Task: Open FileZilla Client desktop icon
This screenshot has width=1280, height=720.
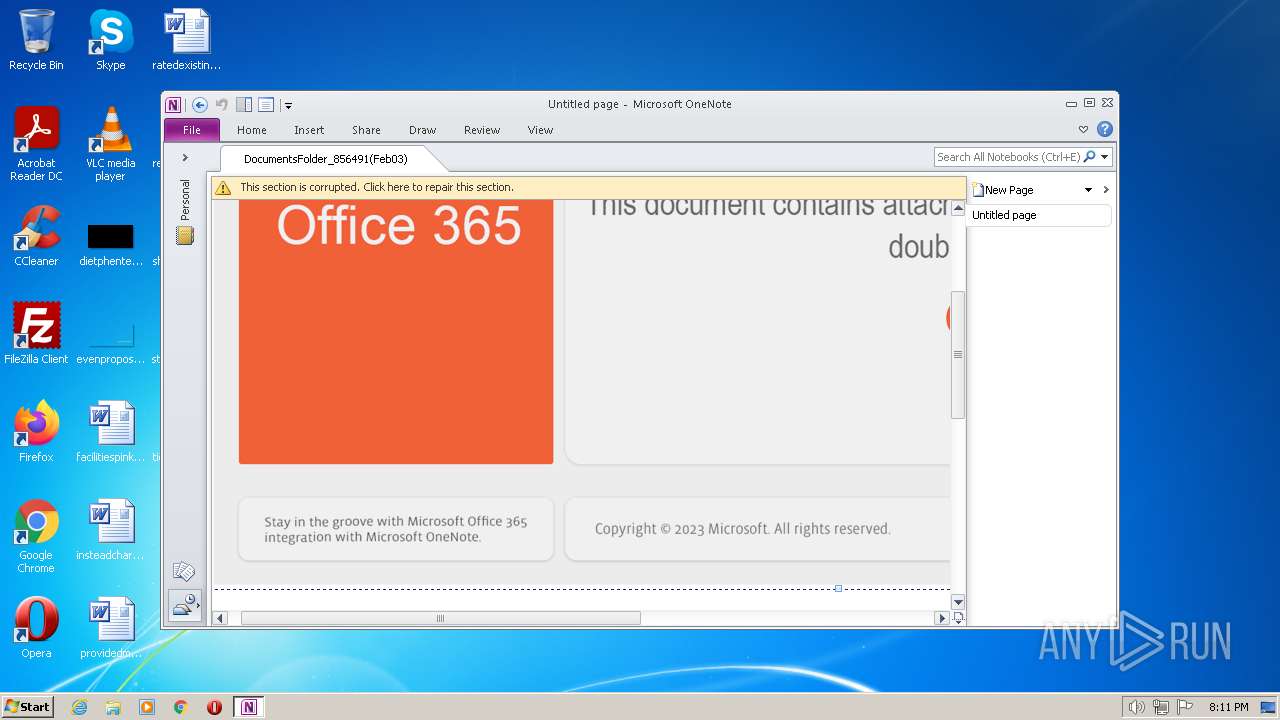Action: click(x=36, y=333)
